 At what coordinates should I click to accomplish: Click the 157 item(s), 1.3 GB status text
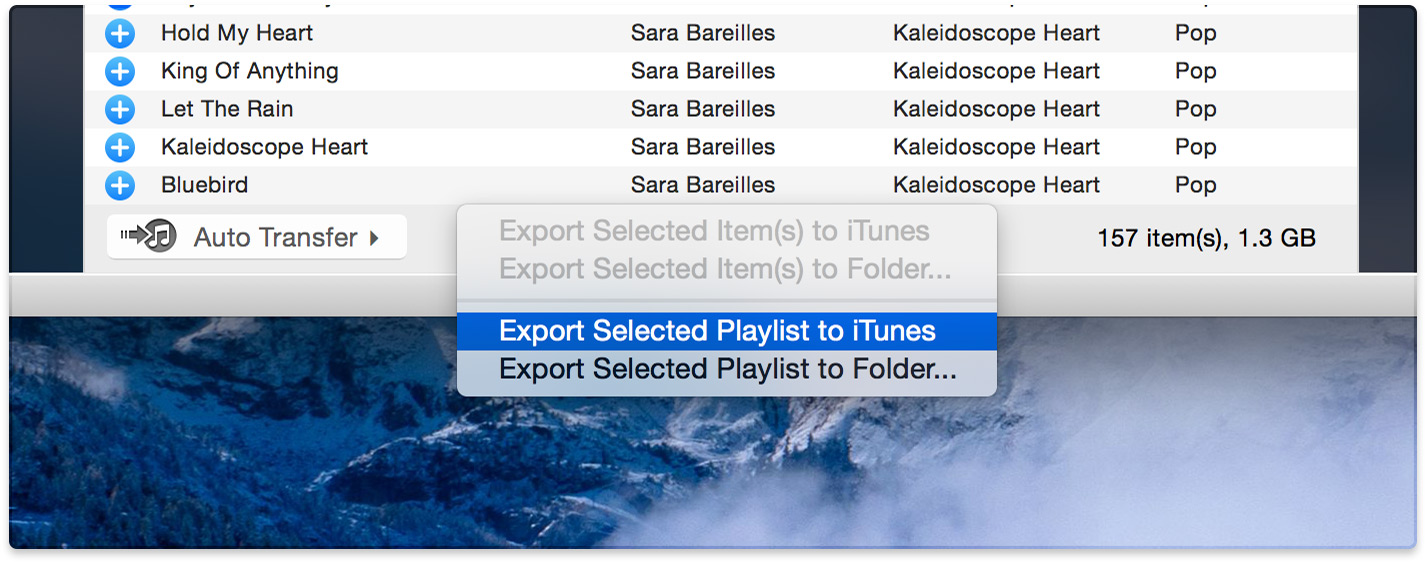point(1206,238)
